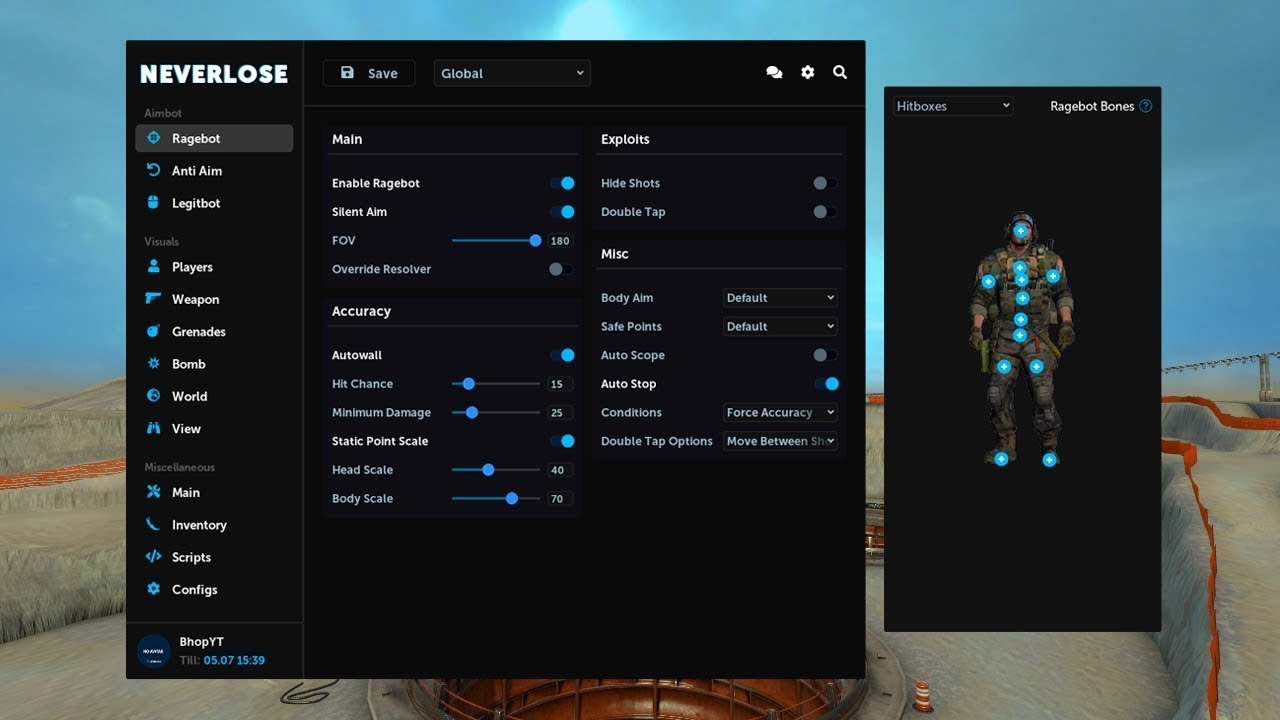Switch to the Grenades tab
This screenshot has width=1280, height=720.
tap(214, 331)
